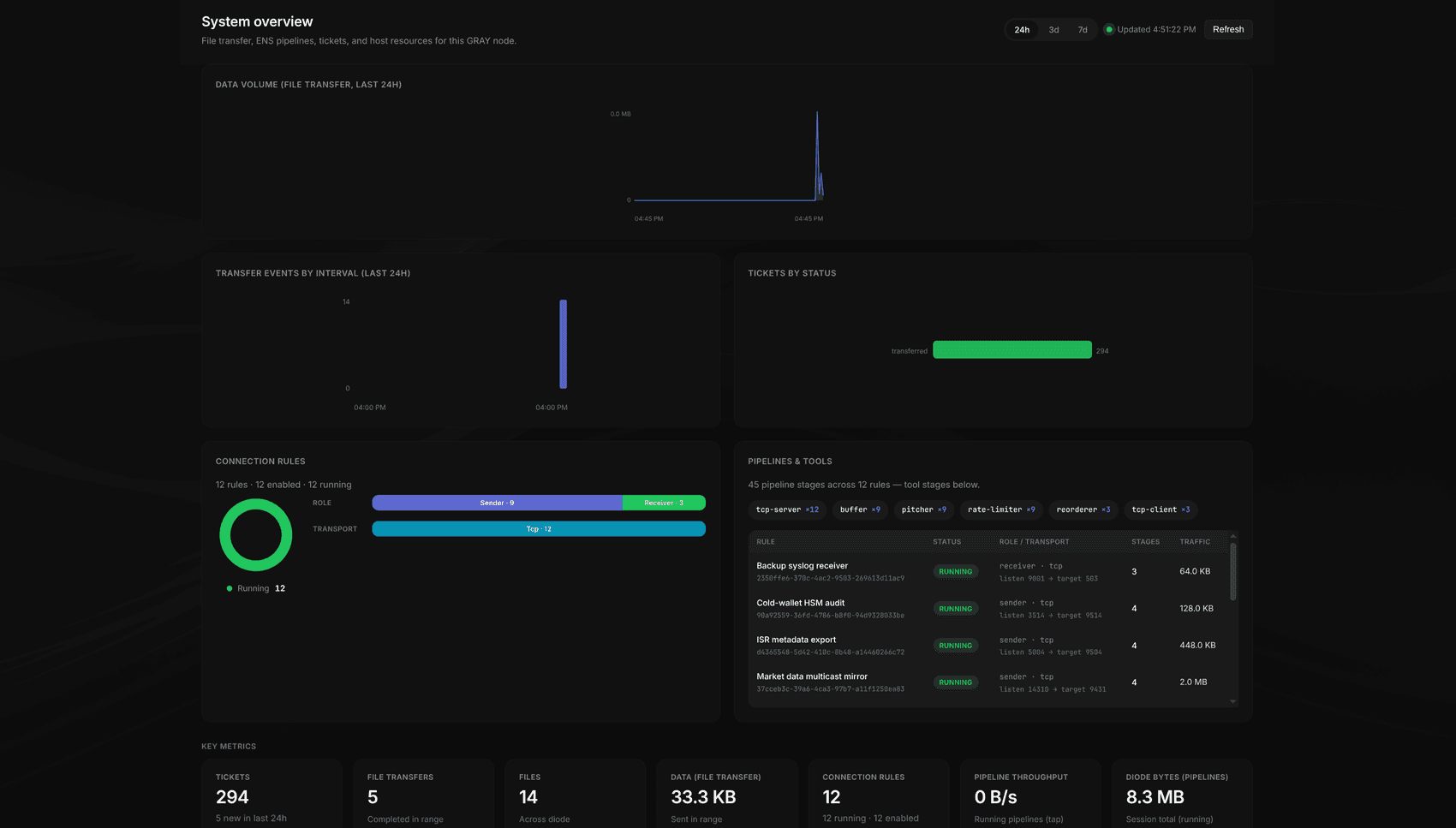This screenshot has width=1456, height=828.
Task: Click the pipelines table scrollbar thumb
Action: (1233, 572)
